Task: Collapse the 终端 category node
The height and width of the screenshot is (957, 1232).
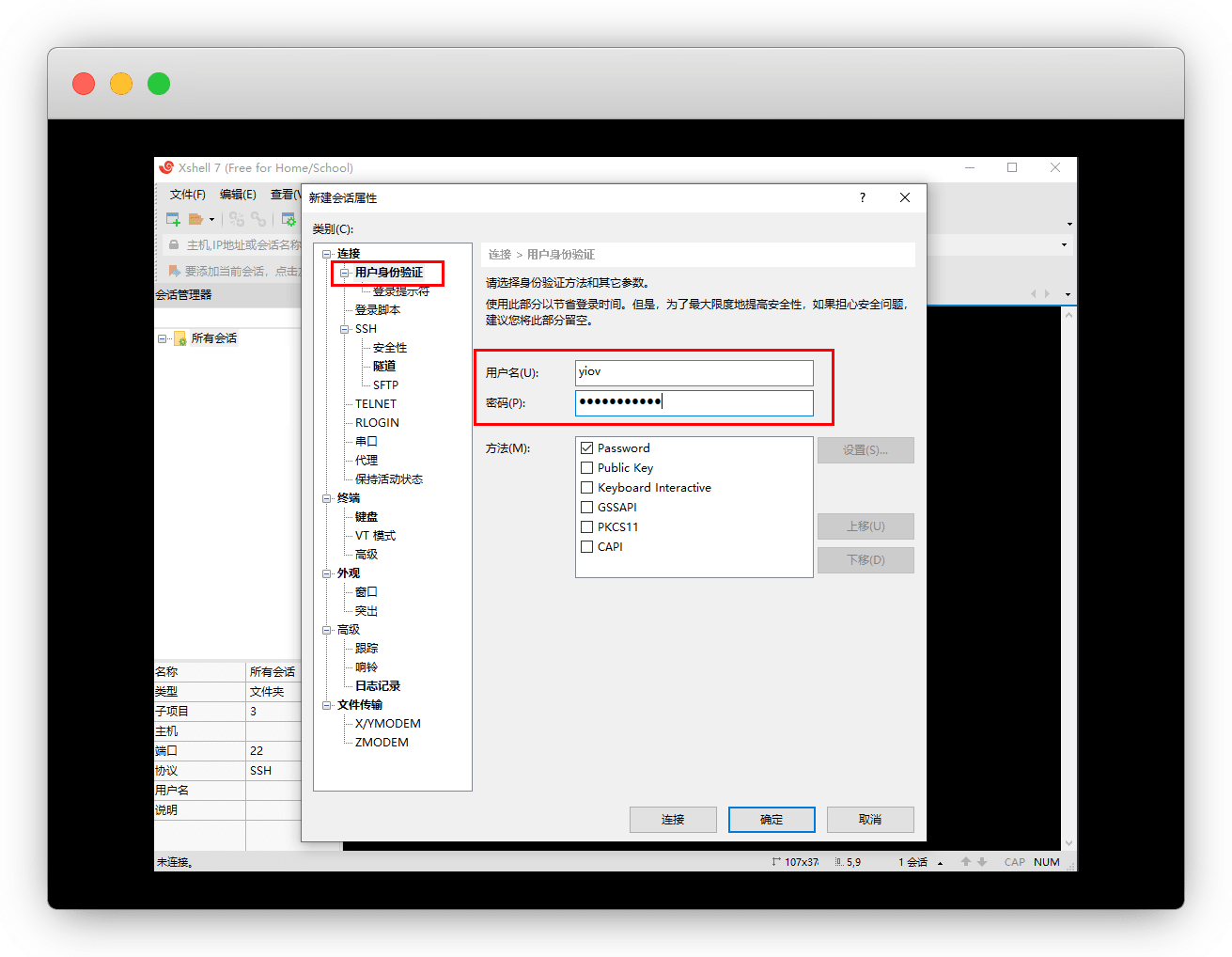Action: [x=327, y=498]
